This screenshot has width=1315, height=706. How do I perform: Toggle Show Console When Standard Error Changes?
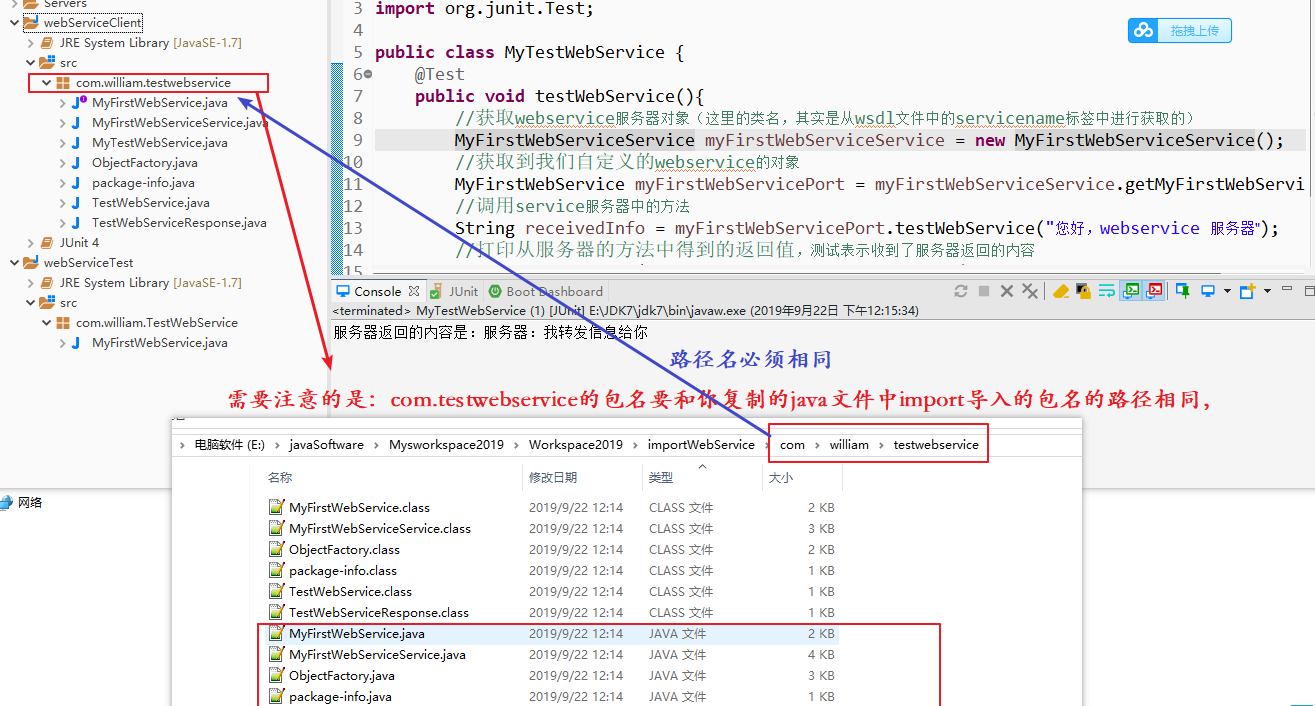[x=1155, y=291]
